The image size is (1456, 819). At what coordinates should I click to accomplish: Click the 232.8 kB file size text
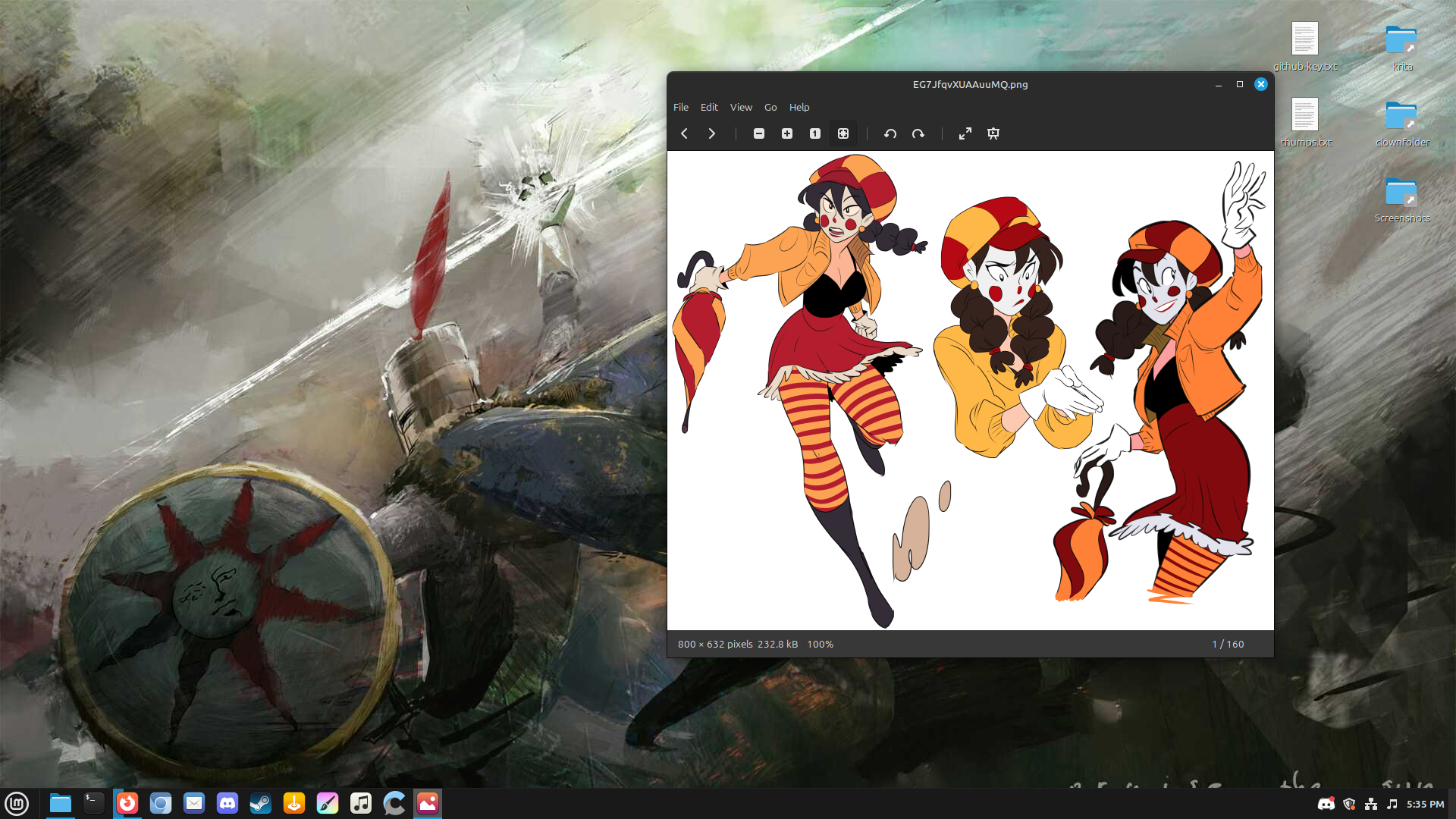point(777,644)
